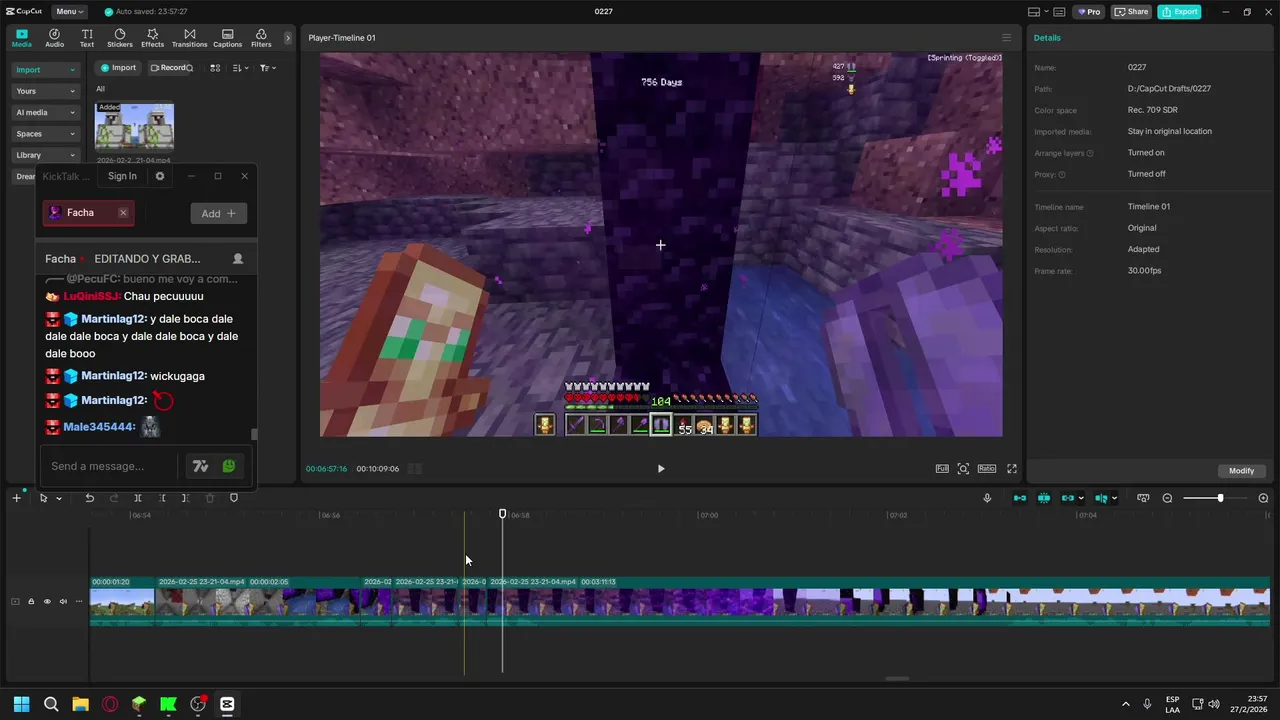
Task: Open the selection tool mode dropdown
Action: 59,498
